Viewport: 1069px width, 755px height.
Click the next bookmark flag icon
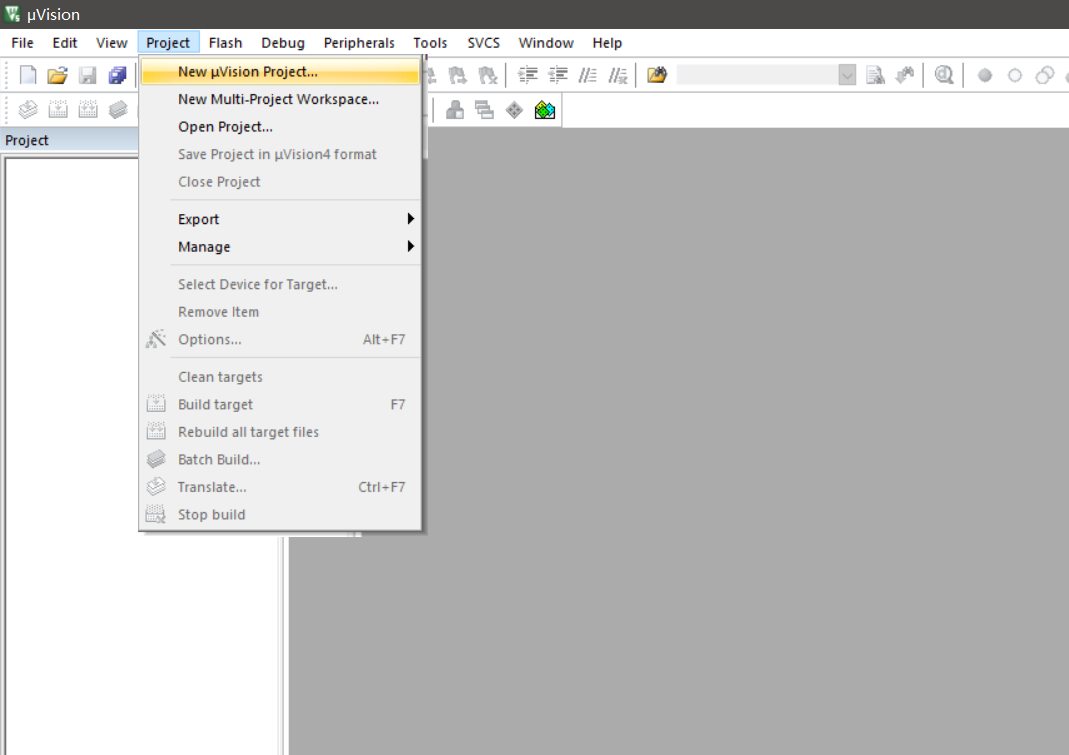point(457,75)
